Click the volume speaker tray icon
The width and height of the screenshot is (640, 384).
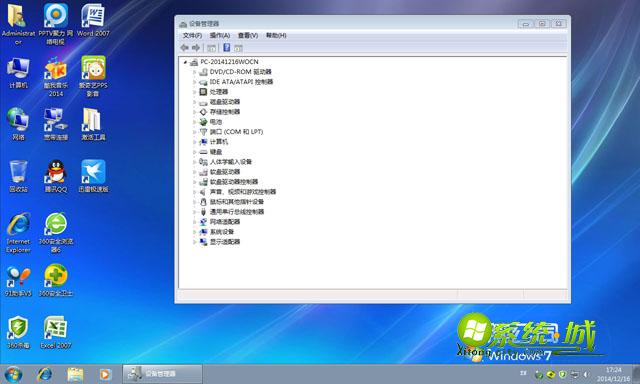tap(587, 374)
